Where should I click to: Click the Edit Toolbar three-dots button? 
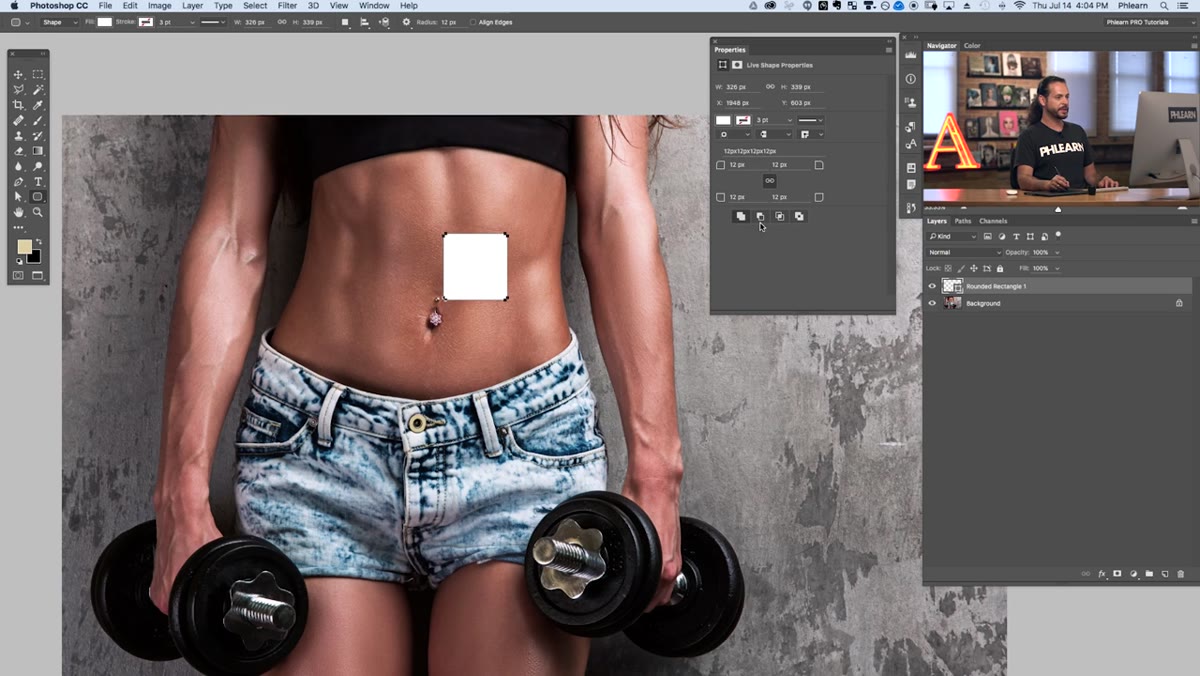[x=18, y=228]
